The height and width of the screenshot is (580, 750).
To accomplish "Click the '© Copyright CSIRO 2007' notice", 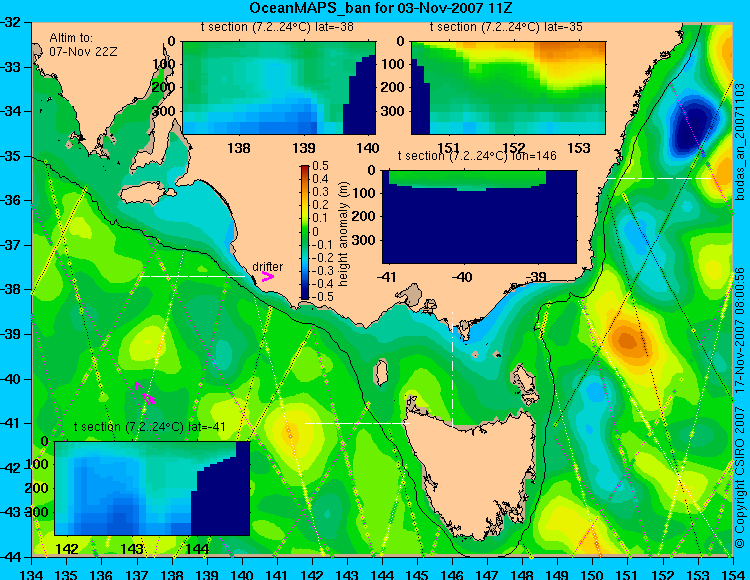I will 741,478.
